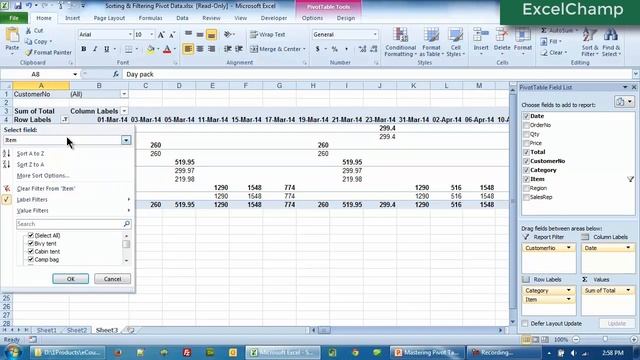Click the OK button
Image resolution: width=640 pixels, height=360 pixels.
click(70, 279)
